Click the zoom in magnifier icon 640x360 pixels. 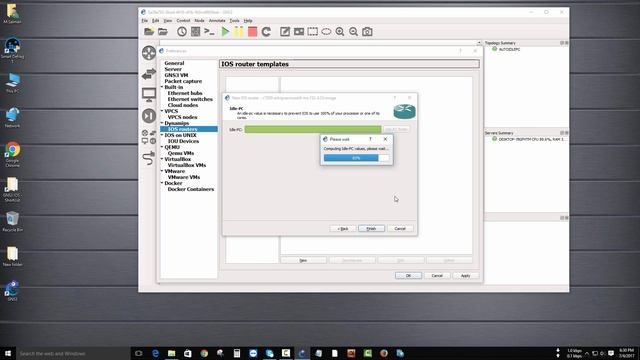(340, 31)
